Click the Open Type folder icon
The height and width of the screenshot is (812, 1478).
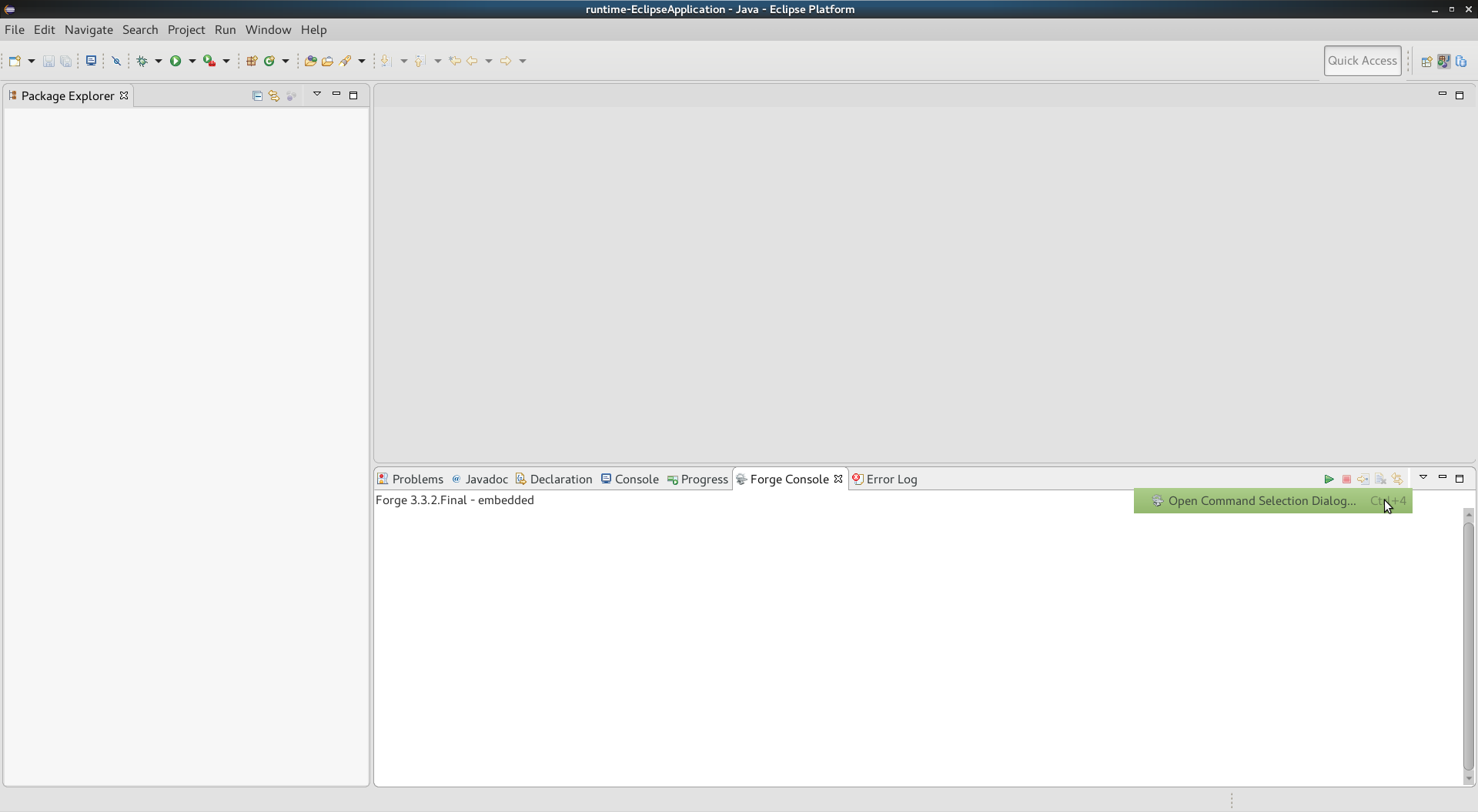click(310, 61)
